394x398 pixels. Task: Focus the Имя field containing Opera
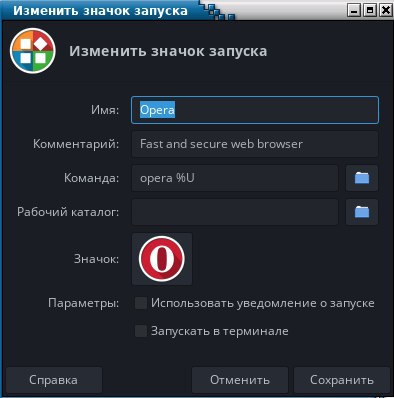(x=255, y=110)
